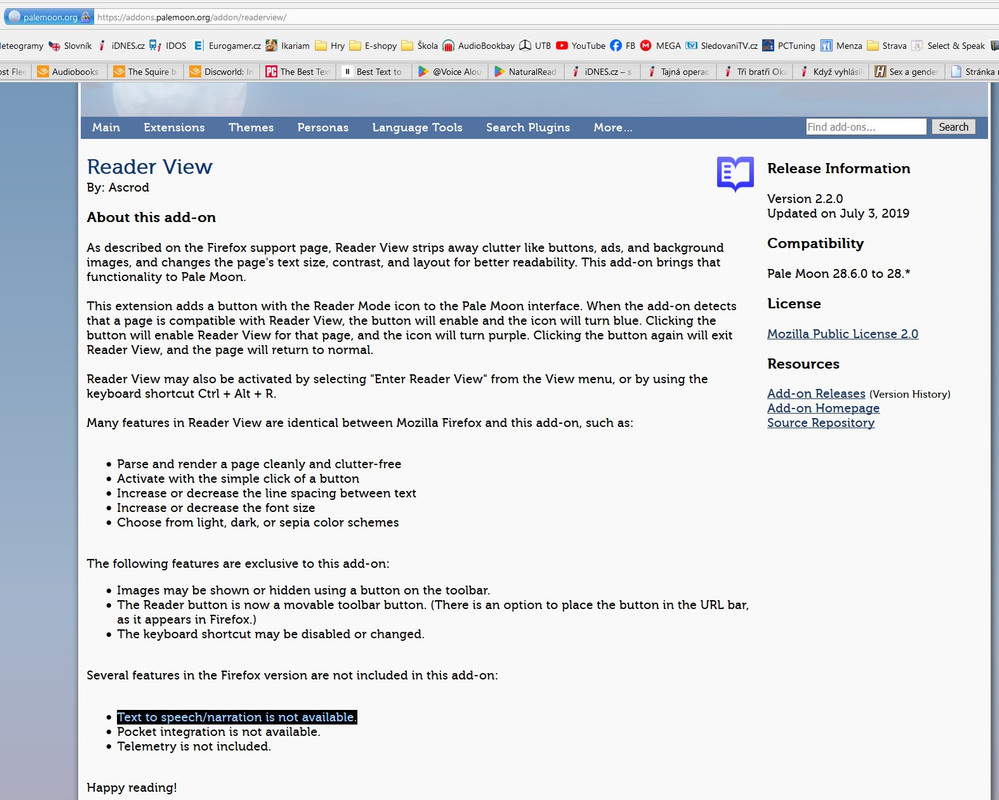Switch to the @Voice Aloud tab
999x800 pixels.
pos(450,71)
